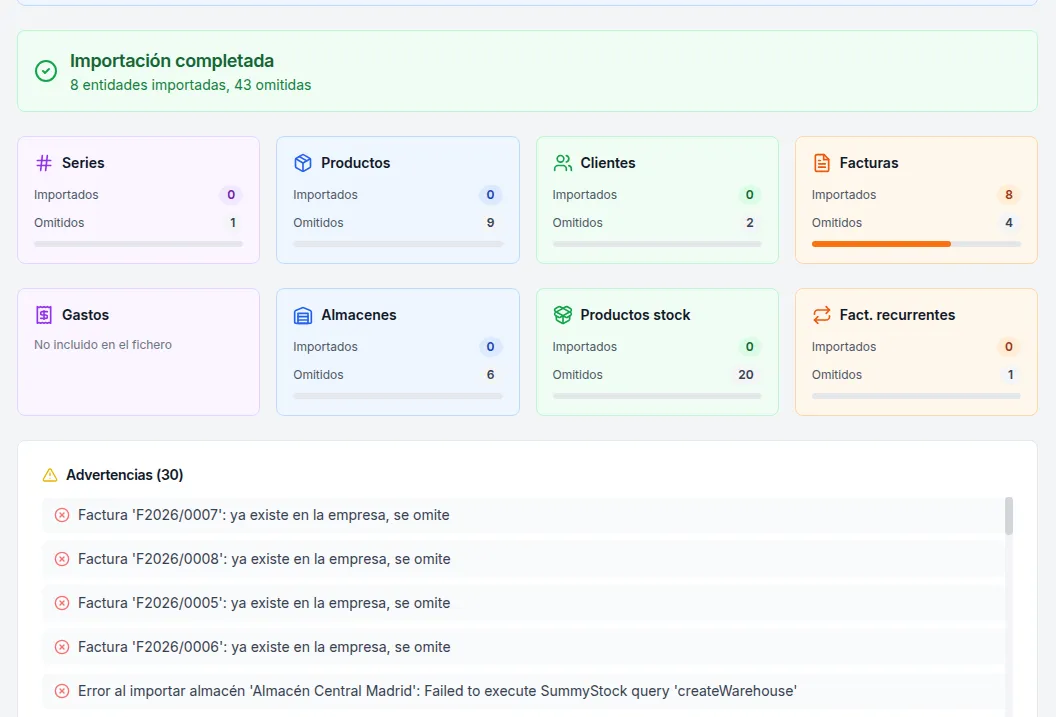
Task: Click the green success checkmark icon
Action: tap(46, 71)
